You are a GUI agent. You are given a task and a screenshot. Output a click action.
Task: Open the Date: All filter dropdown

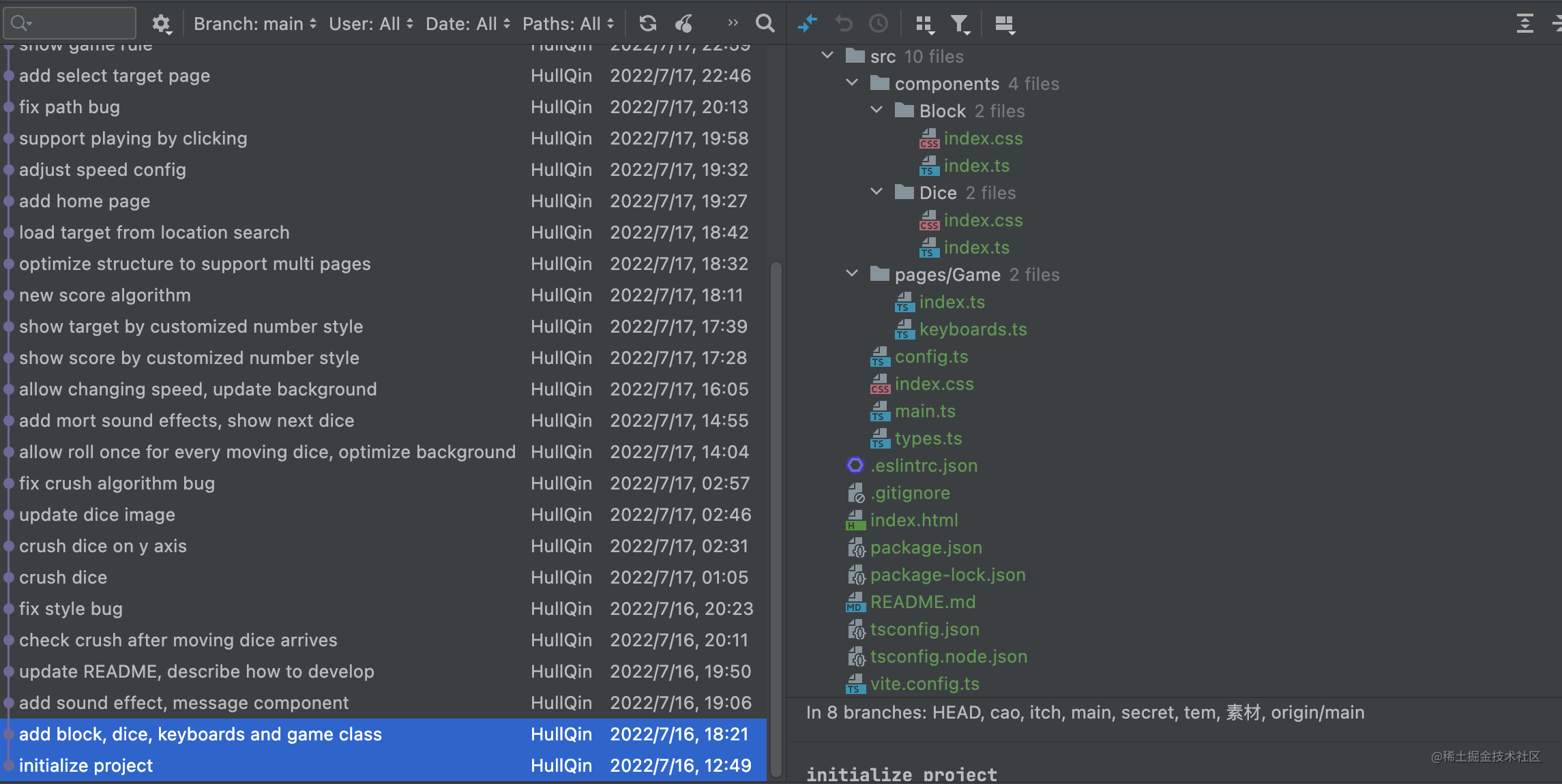pos(468,24)
